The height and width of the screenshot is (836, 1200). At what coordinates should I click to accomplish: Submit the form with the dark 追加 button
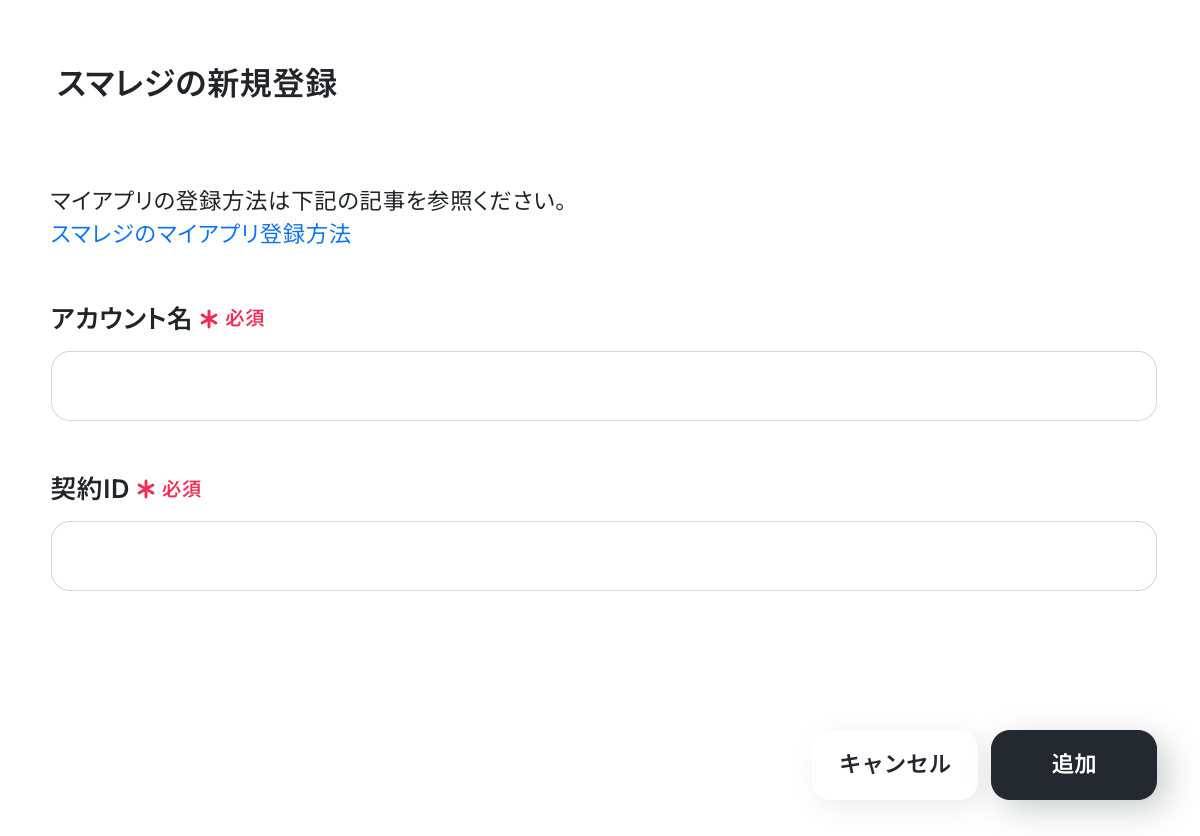click(1074, 765)
